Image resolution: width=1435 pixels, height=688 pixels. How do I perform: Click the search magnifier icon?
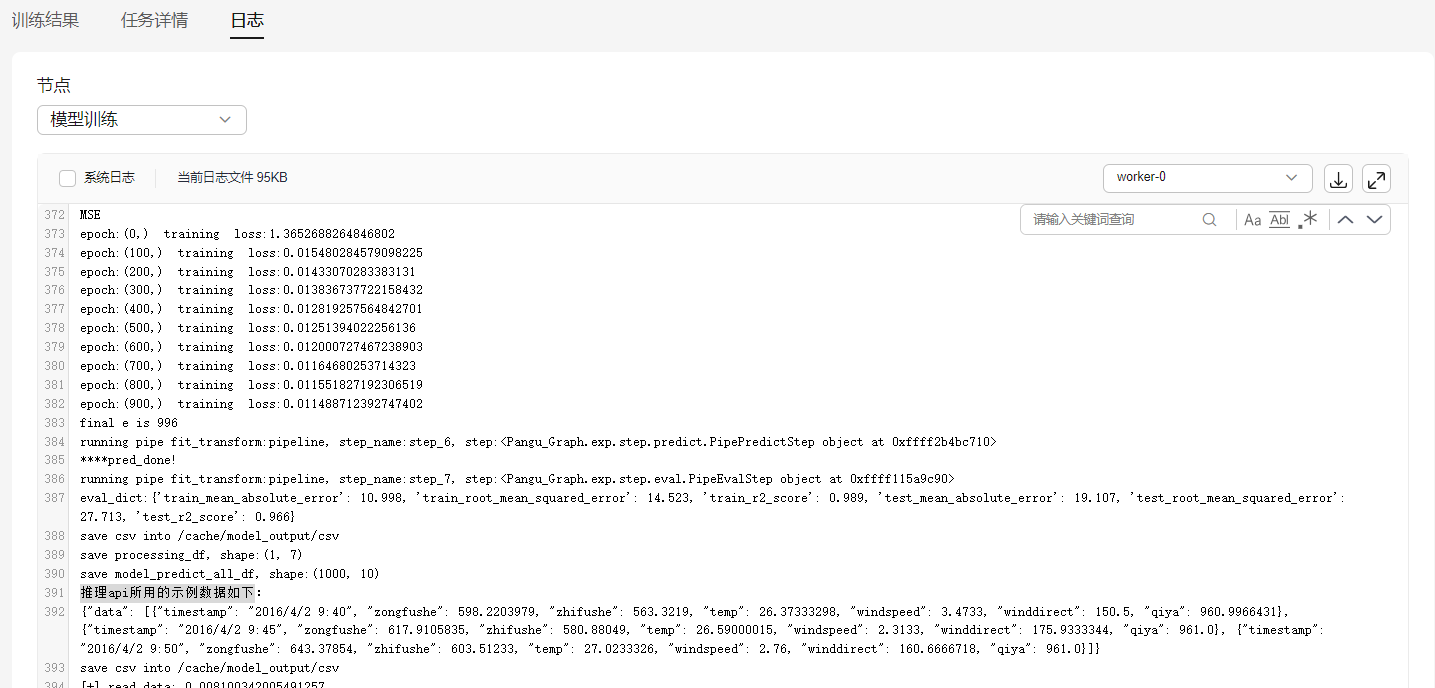click(x=1209, y=220)
